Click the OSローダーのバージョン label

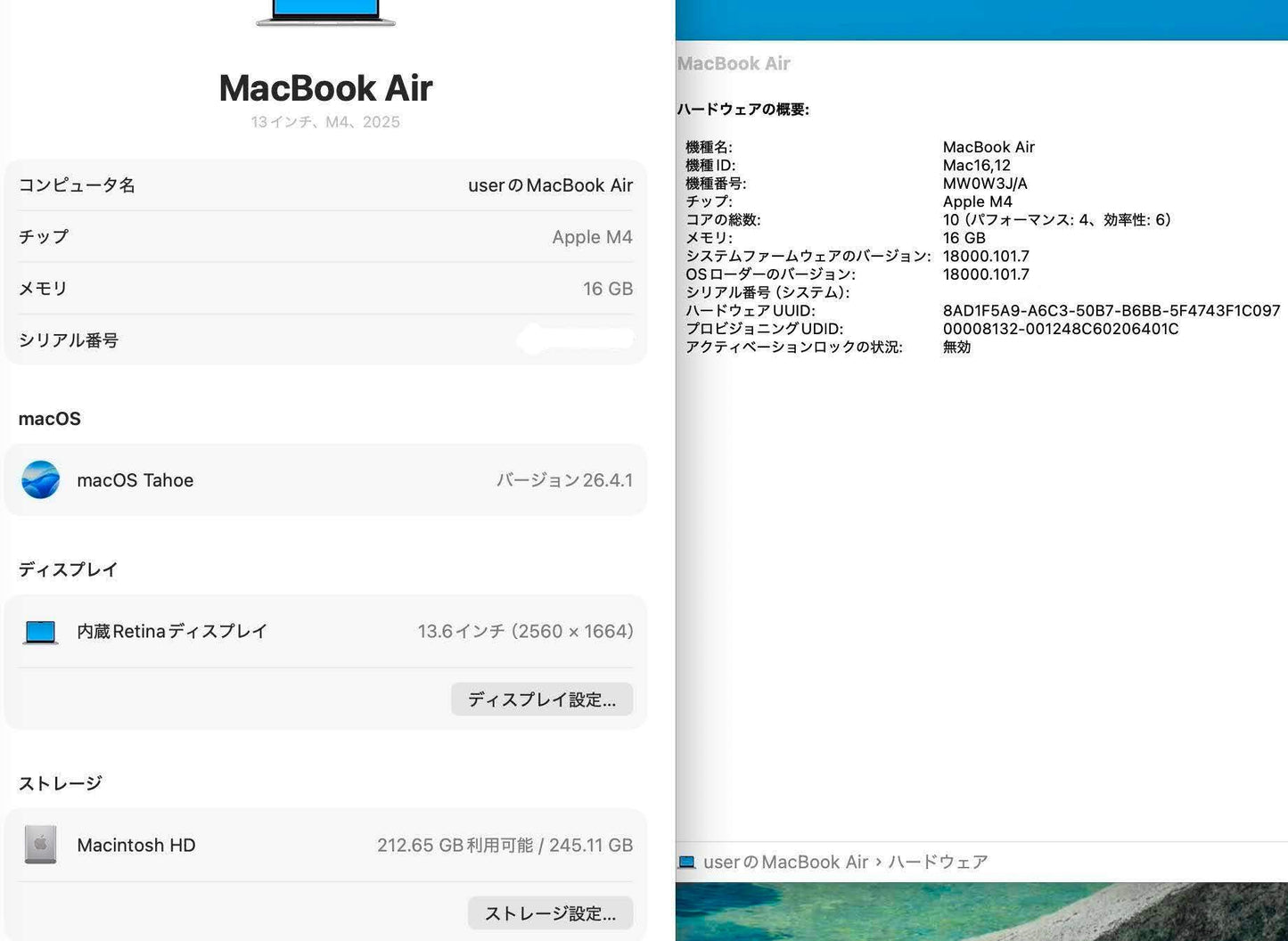click(x=770, y=274)
